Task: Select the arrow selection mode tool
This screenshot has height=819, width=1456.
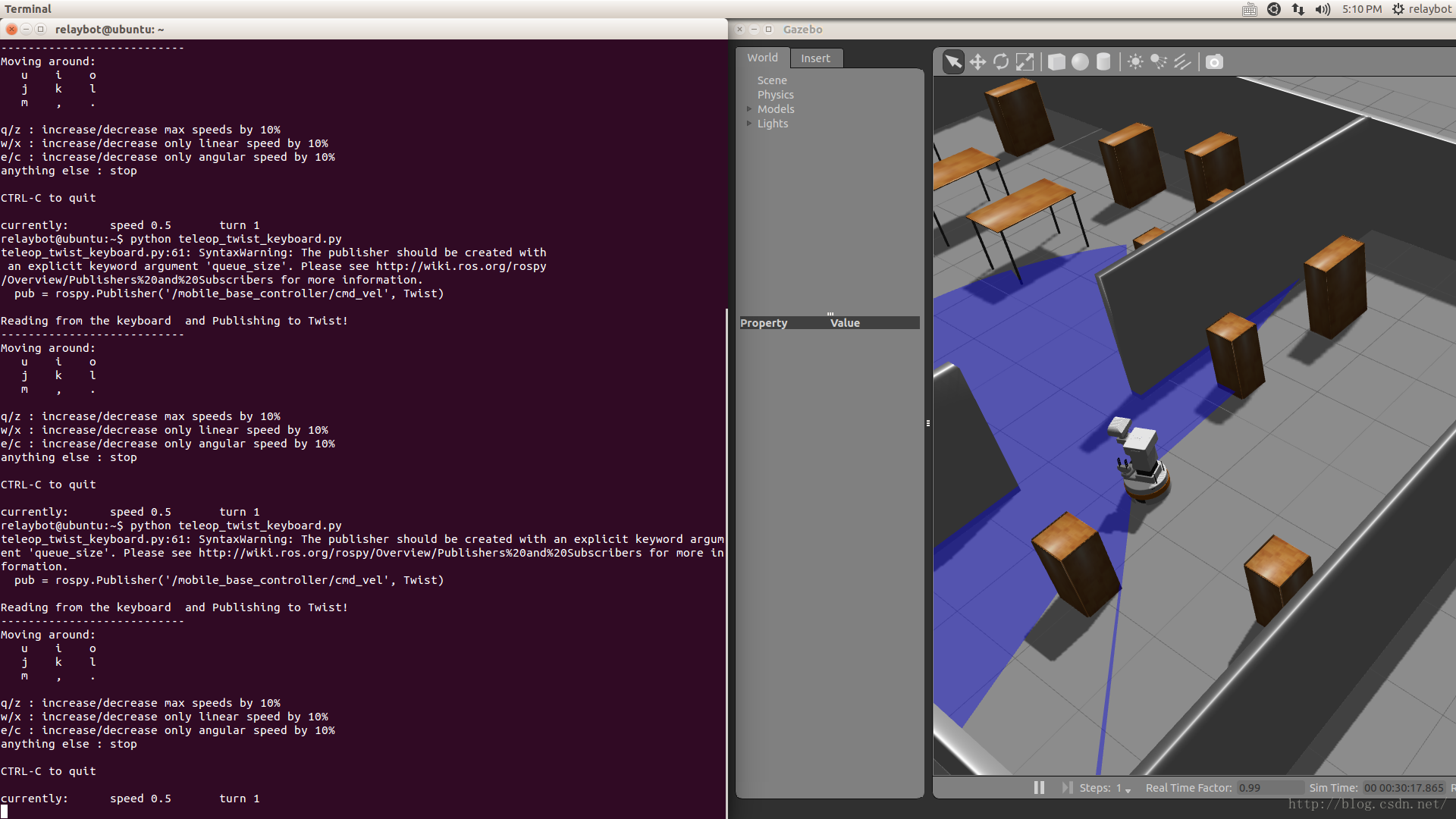Action: (953, 61)
